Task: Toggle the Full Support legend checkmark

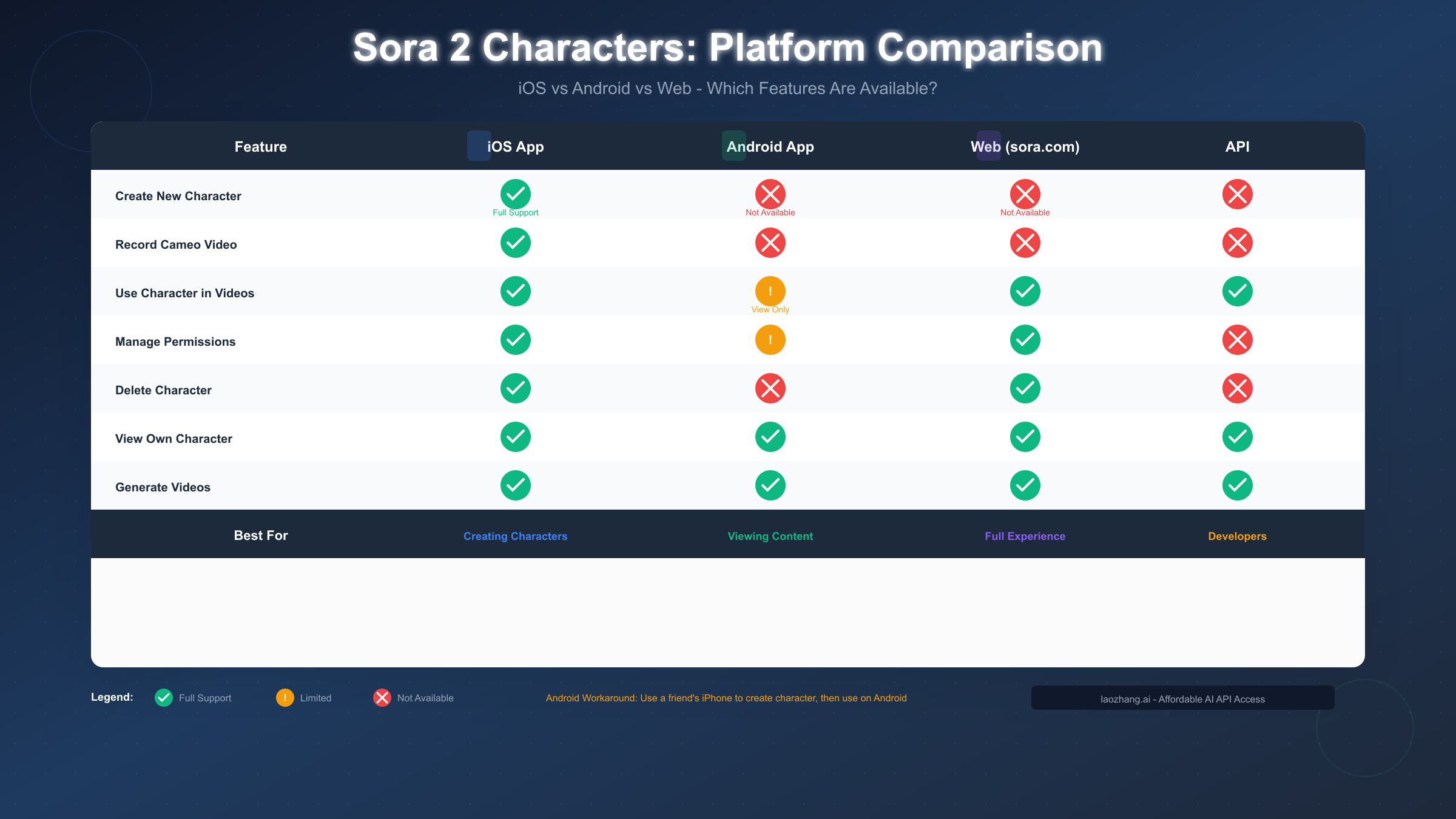Action: pos(163,698)
